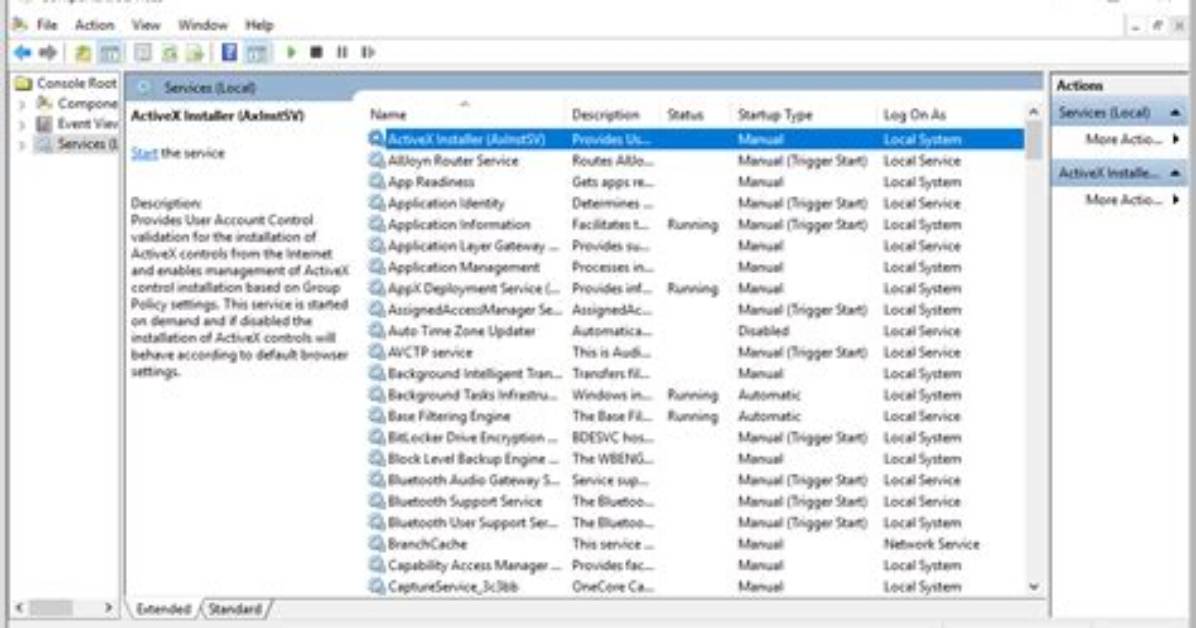Toggle the Show/Hide Action Pane icon
1196x628 pixels.
(x=257, y=53)
